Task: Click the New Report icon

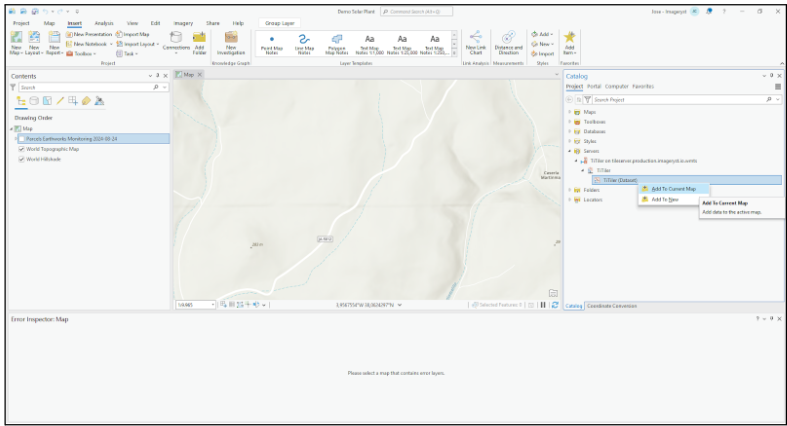Action: click(x=54, y=37)
